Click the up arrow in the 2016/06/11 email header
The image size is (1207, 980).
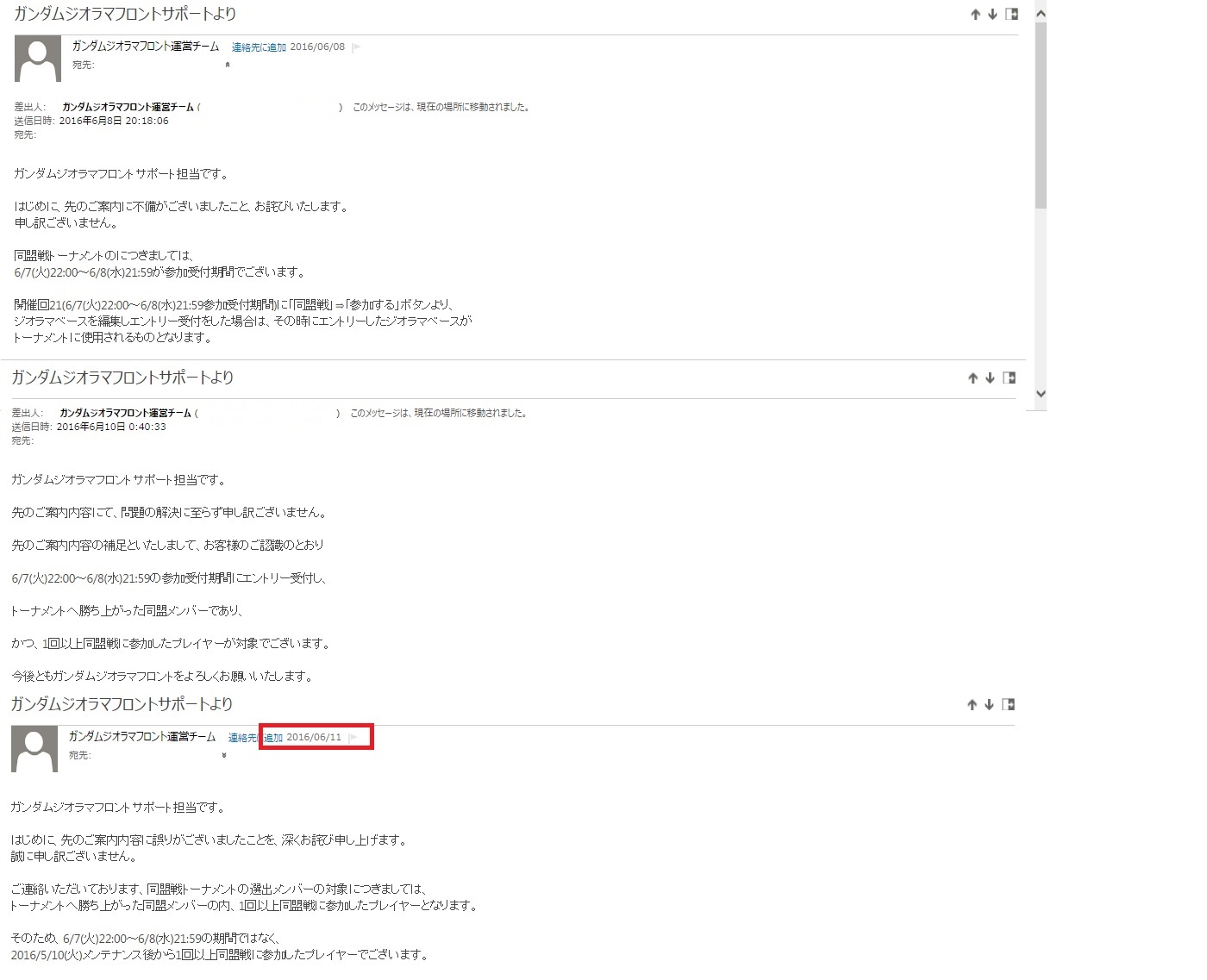pyautogui.click(x=972, y=705)
